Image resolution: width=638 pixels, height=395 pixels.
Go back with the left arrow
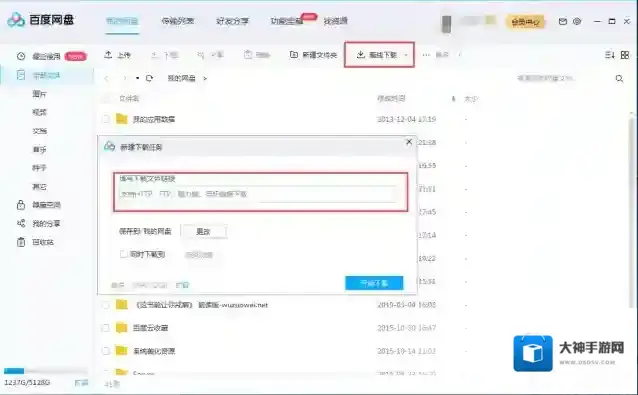click(x=107, y=78)
